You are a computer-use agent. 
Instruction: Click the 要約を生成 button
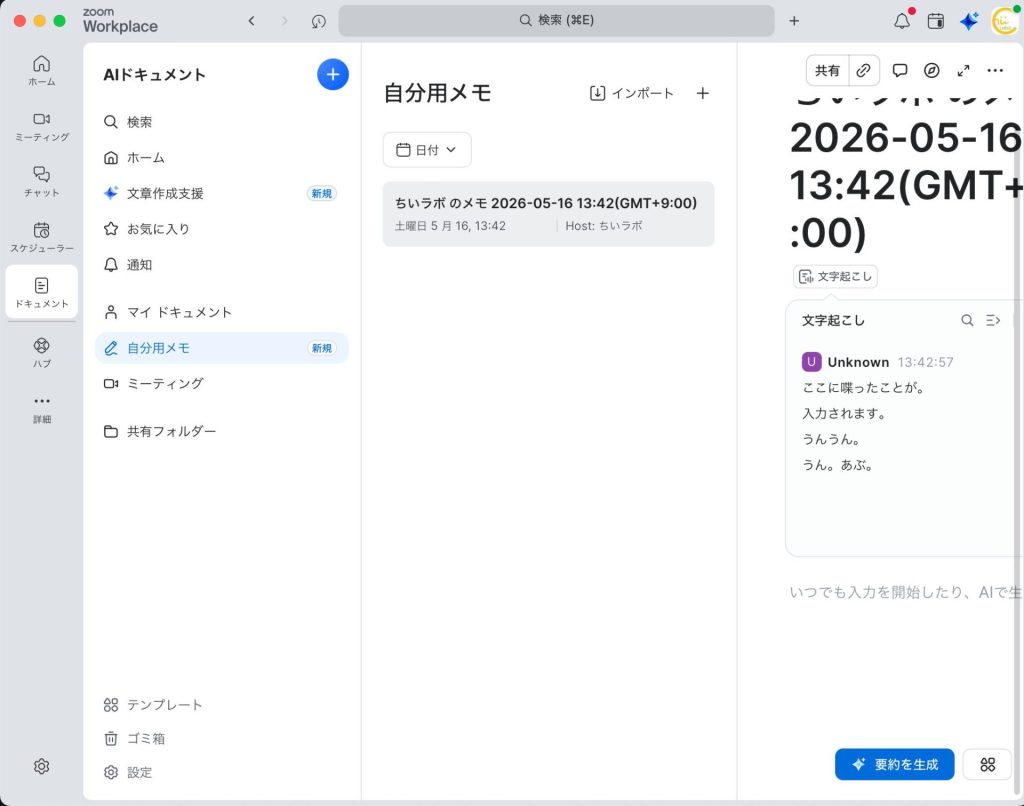coord(895,764)
